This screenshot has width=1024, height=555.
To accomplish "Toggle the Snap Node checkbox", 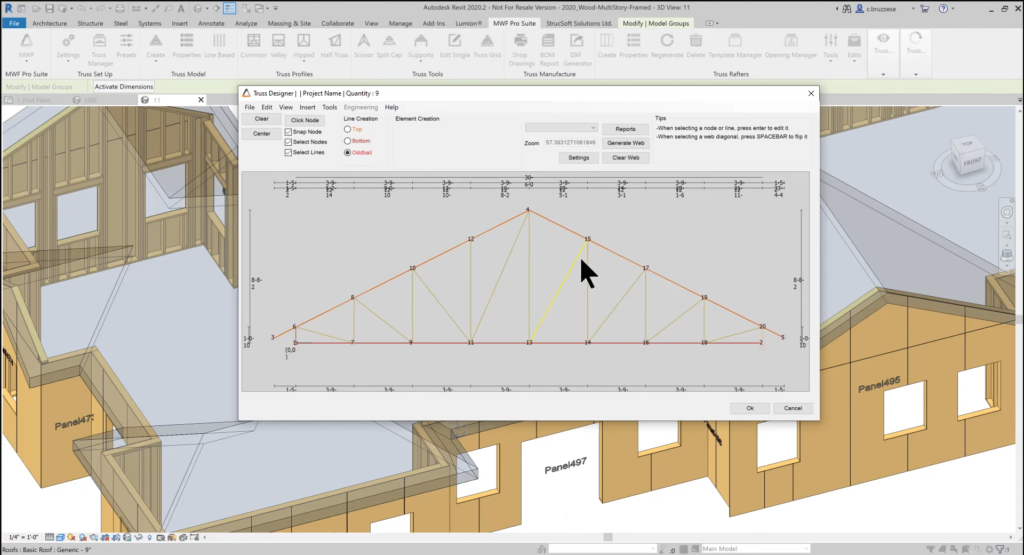I will [288, 132].
